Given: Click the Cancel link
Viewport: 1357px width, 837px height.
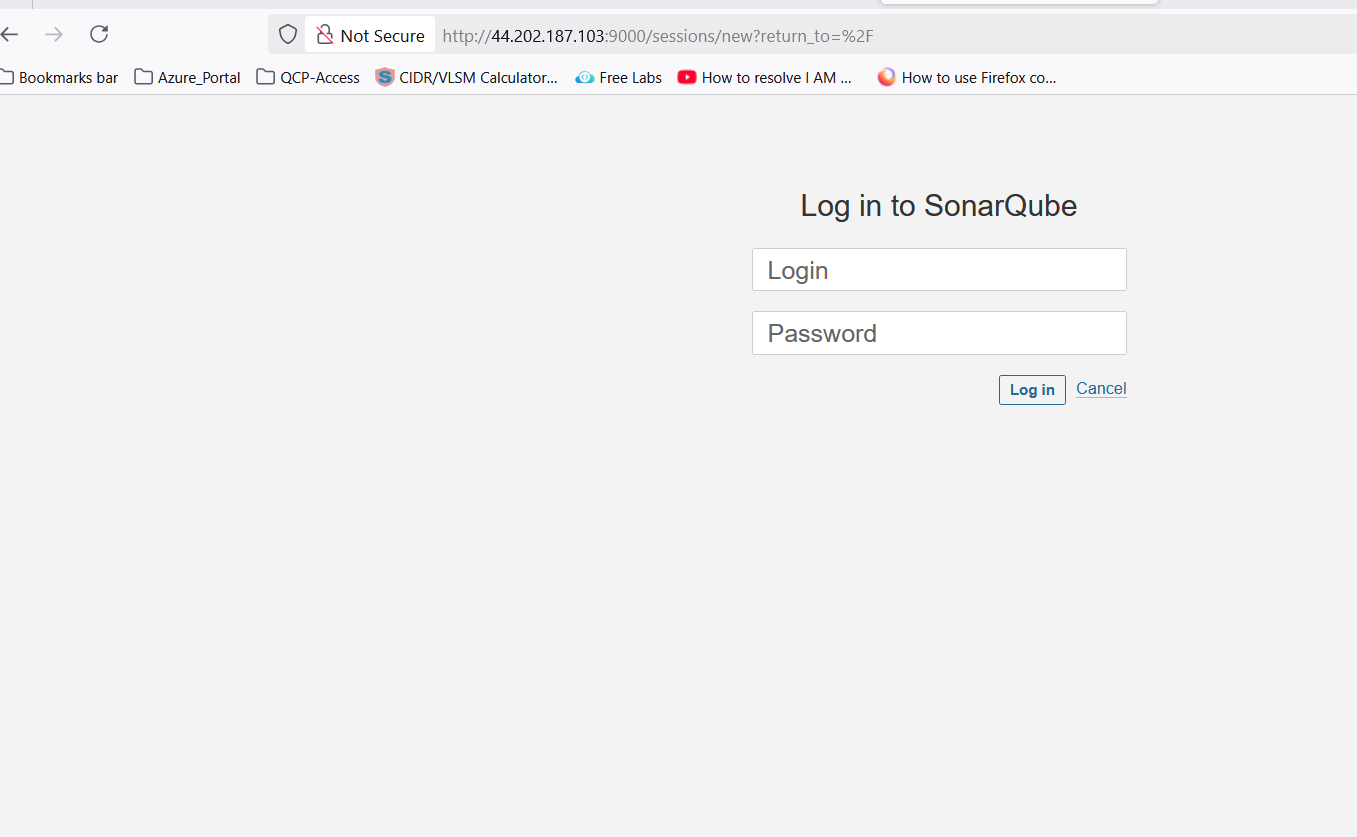Looking at the screenshot, I should (x=1101, y=389).
